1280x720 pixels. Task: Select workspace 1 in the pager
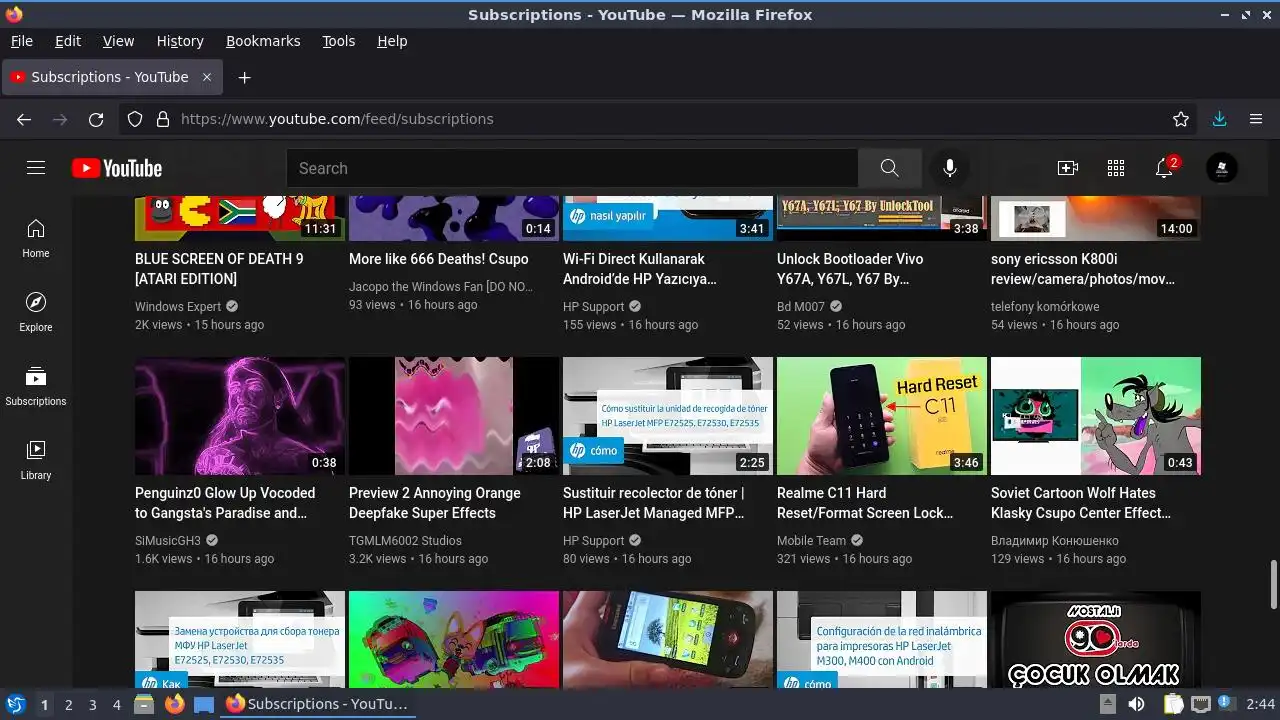44,705
